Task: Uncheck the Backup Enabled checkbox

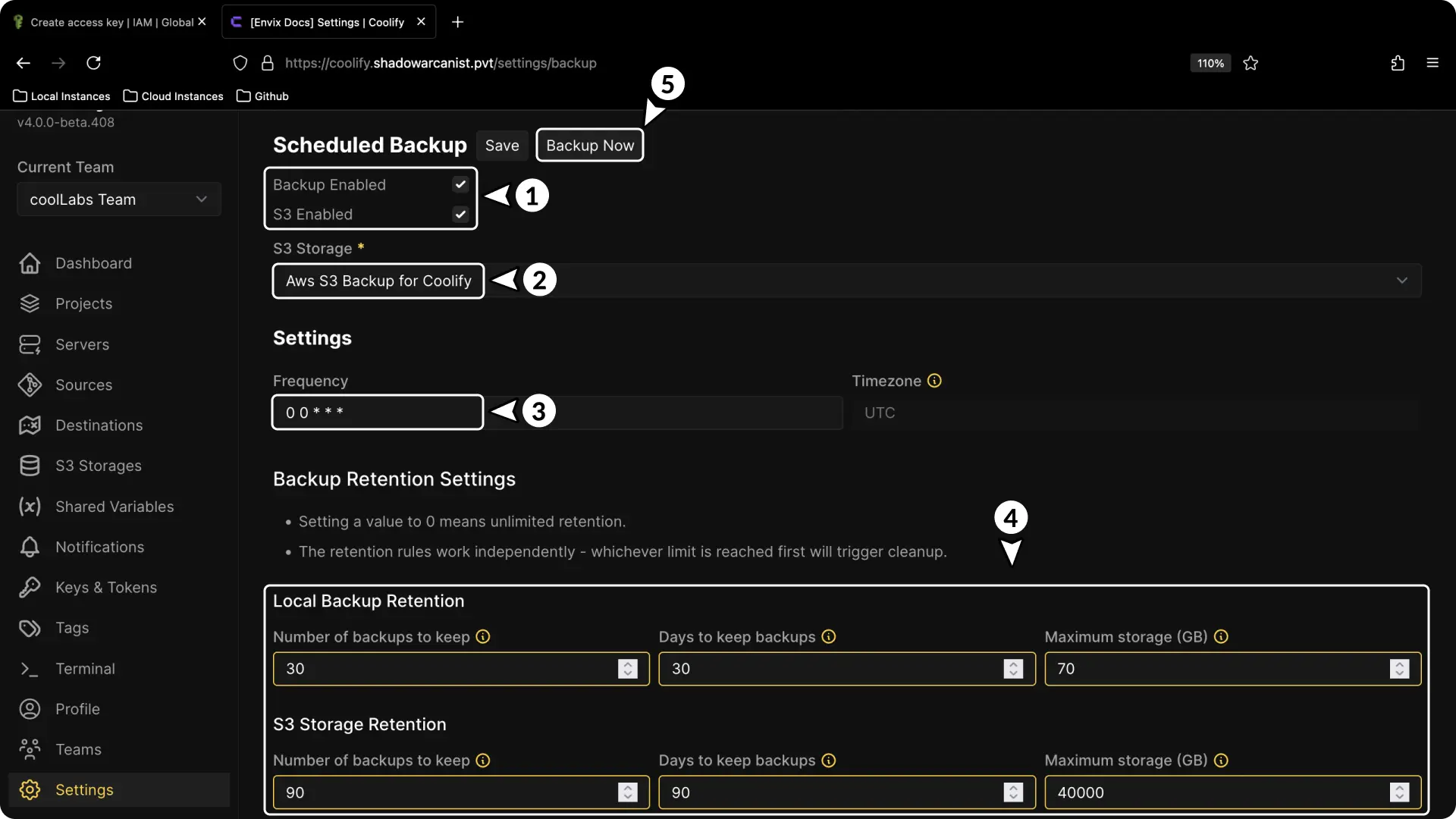Action: point(460,184)
